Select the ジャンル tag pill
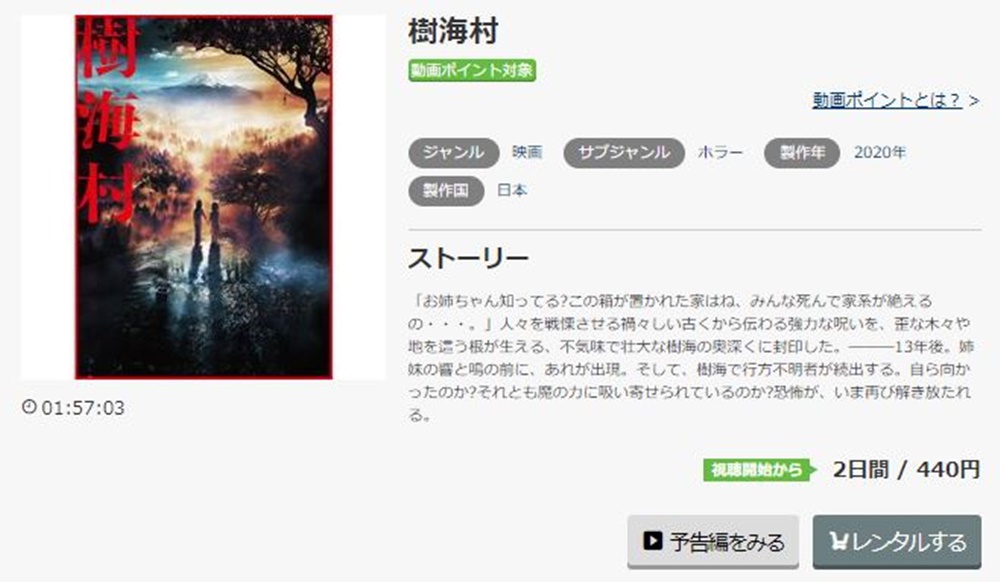Screen dimensions: 1000x582 coord(453,152)
